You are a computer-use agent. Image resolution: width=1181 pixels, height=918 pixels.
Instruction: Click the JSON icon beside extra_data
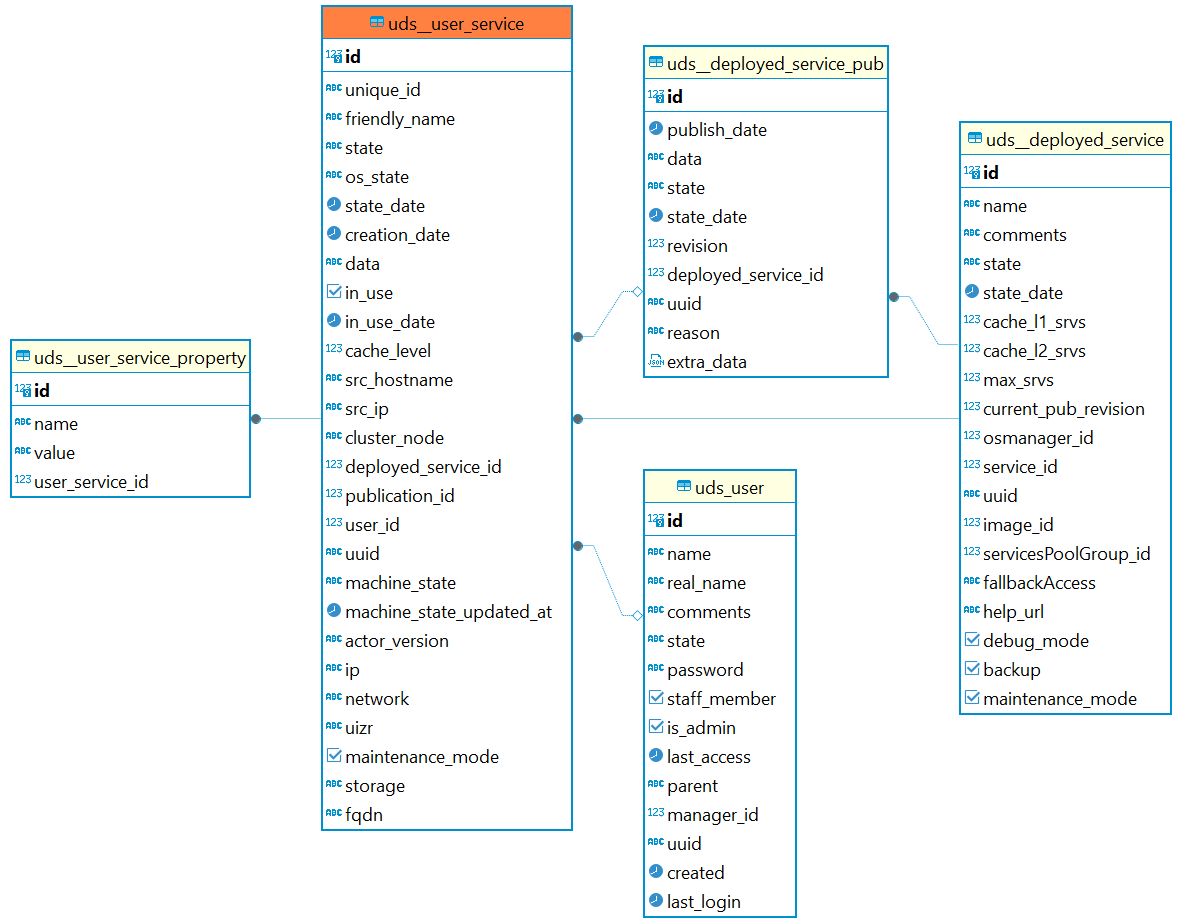tap(655, 361)
